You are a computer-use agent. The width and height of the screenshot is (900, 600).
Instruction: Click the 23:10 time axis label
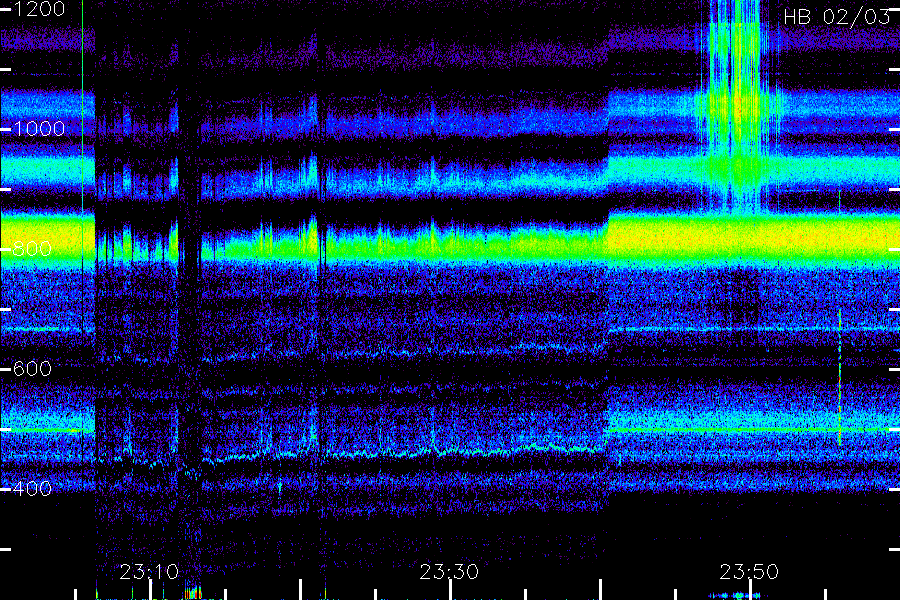[149, 572]
